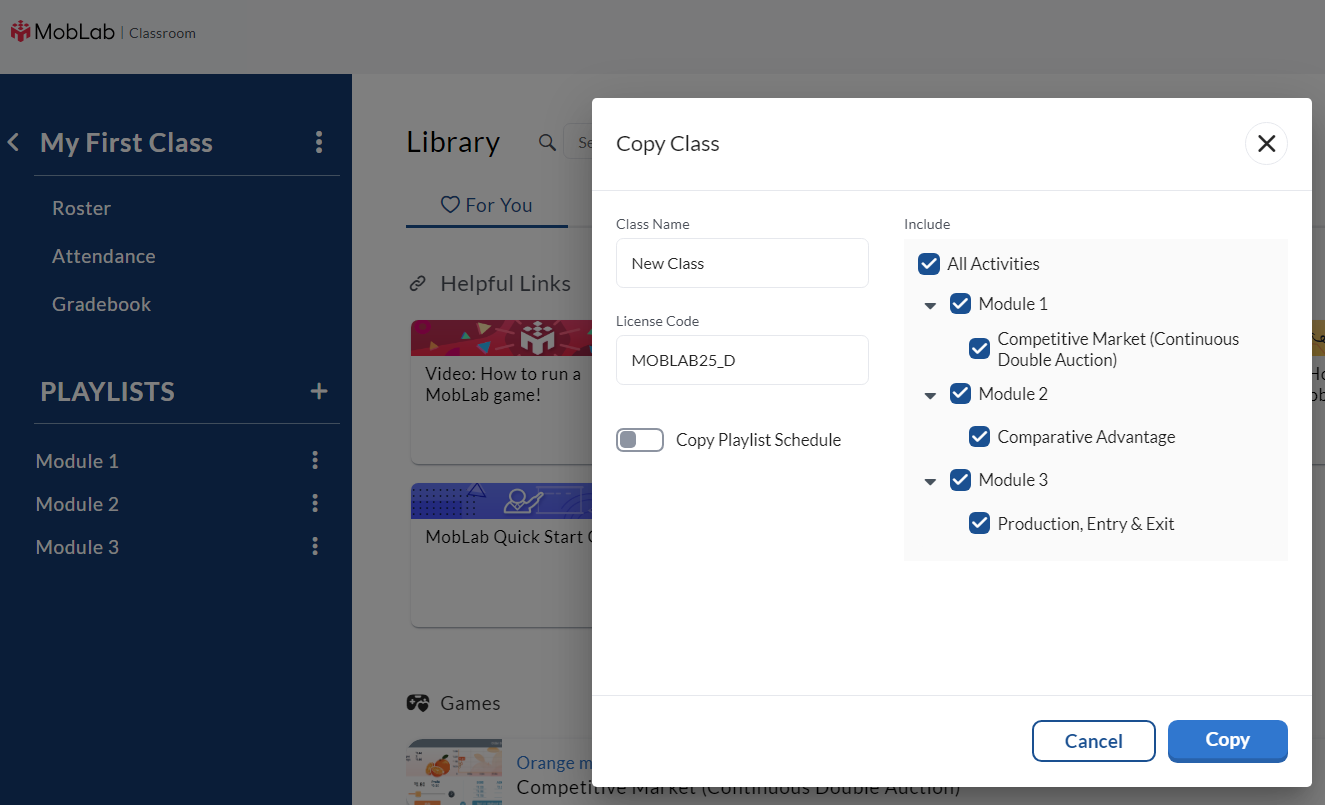Click the Include label

point(927,224)
